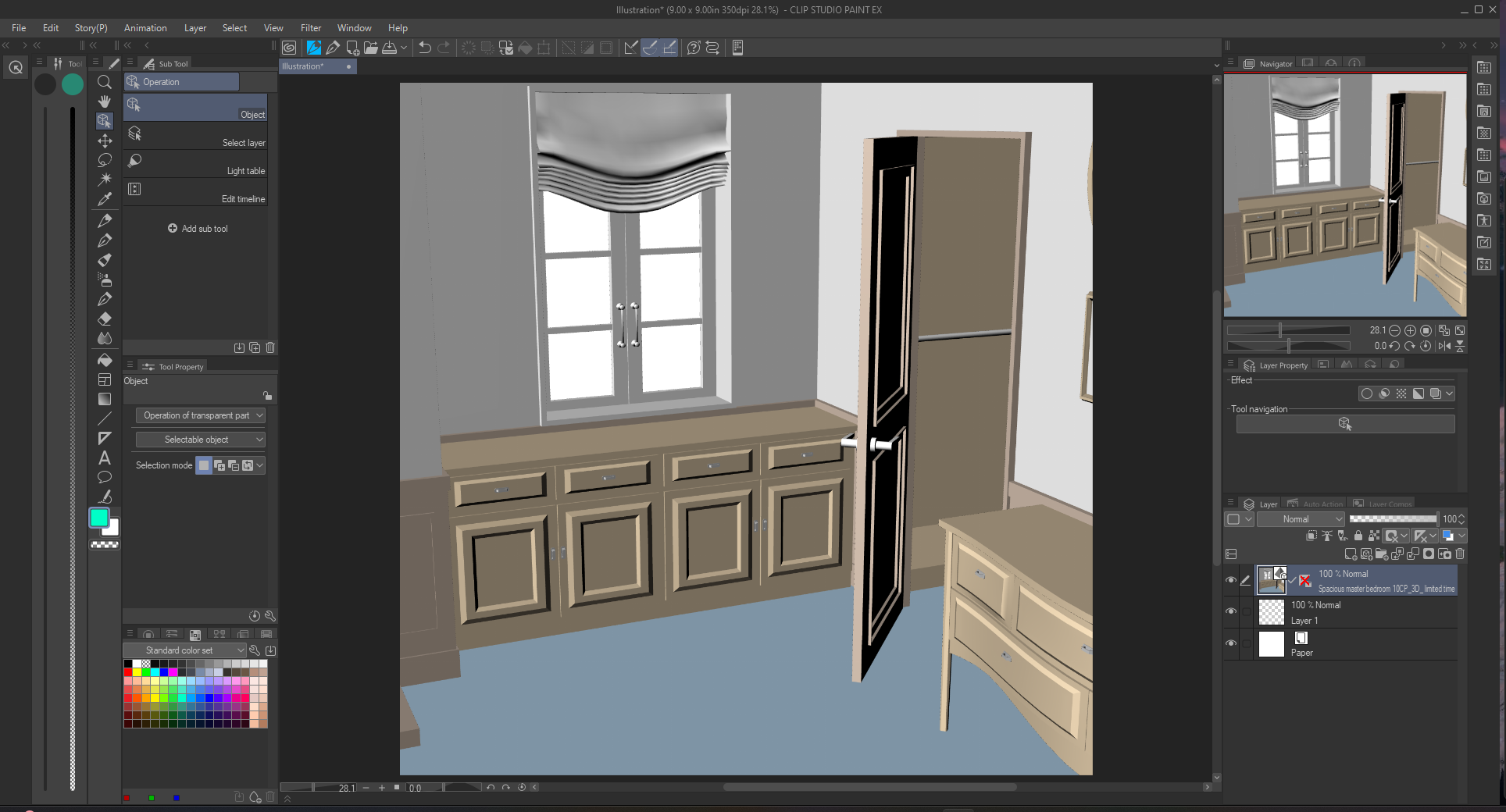Open the Normal blending mode dropdown

coord(1300,519)
